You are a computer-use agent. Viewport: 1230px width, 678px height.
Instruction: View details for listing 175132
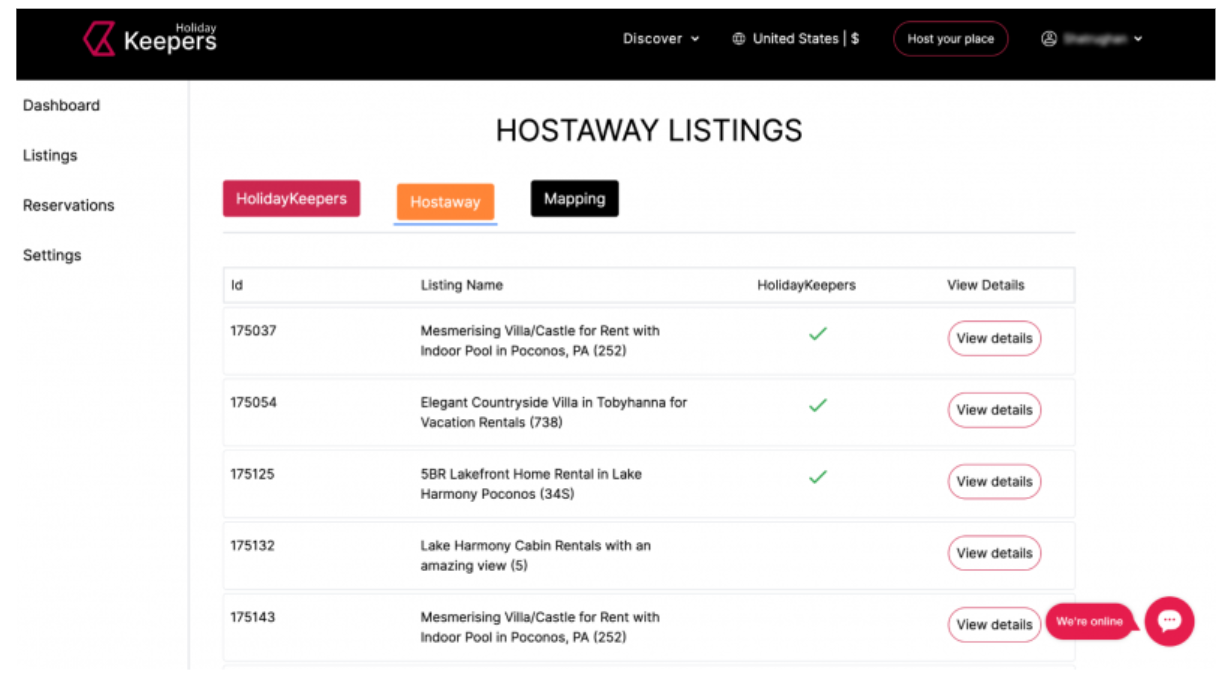pos(994,553)
